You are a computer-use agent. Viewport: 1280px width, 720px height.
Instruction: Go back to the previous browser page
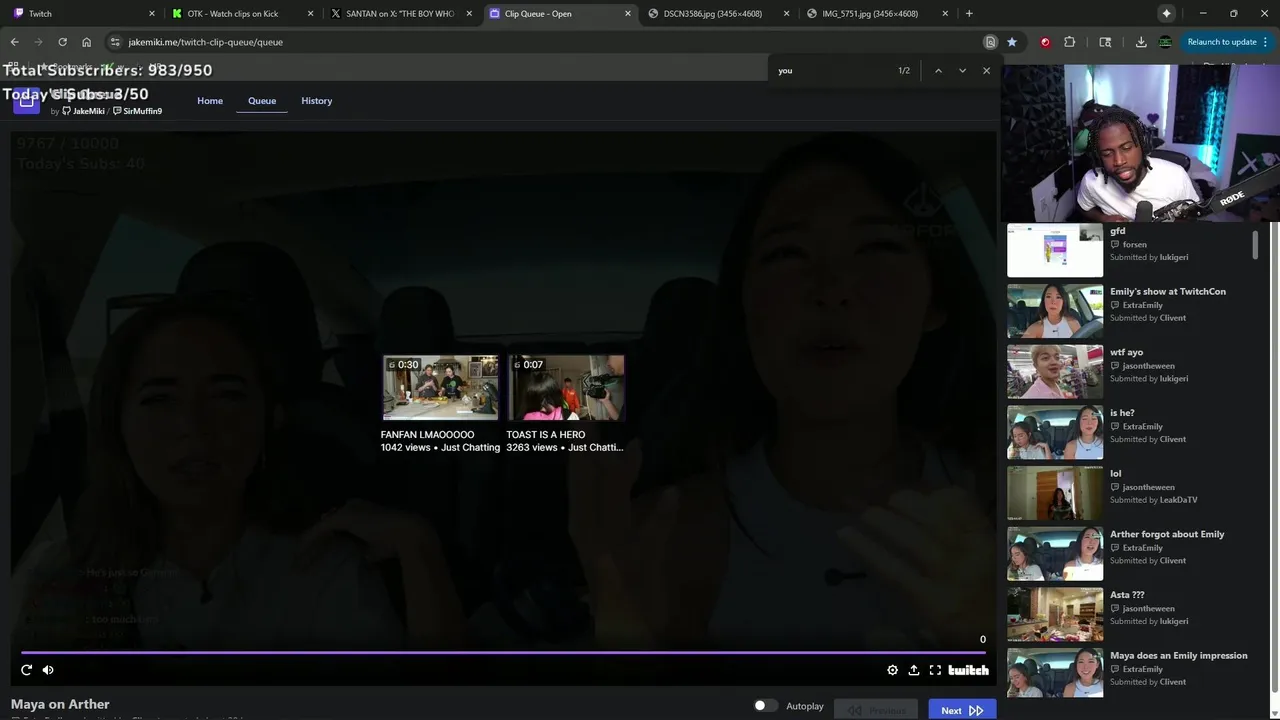(x=14, y=42)
